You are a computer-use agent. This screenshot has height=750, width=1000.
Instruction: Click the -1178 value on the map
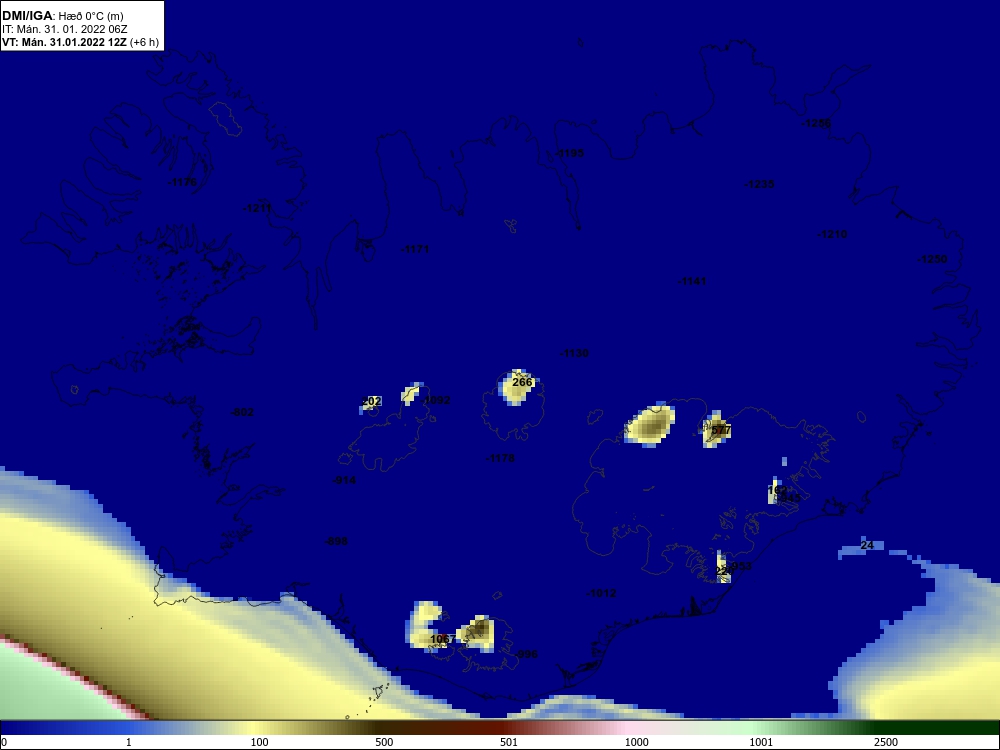[500, 458]
